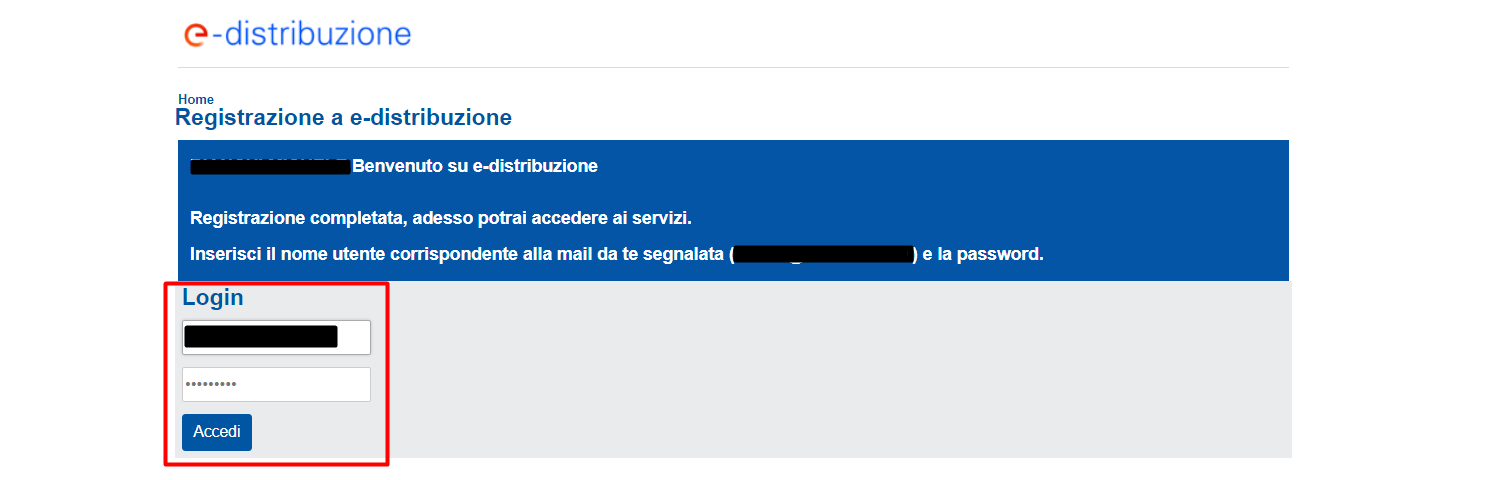Image resolution: width=1500 pixels, height=480 pixels.
Task: Focus the username input field
Action: (276, 337)
